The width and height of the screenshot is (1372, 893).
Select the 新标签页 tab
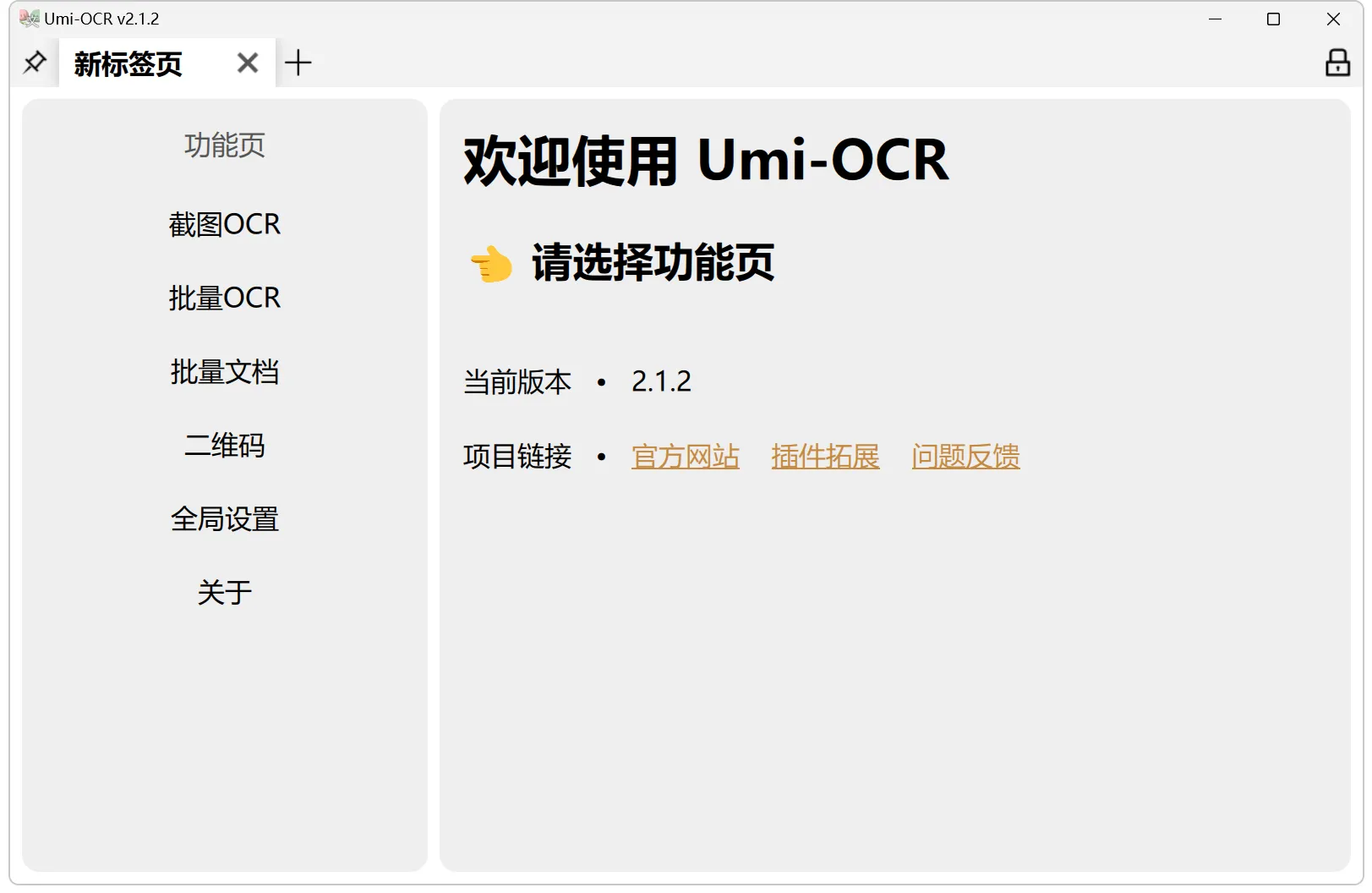128,64
